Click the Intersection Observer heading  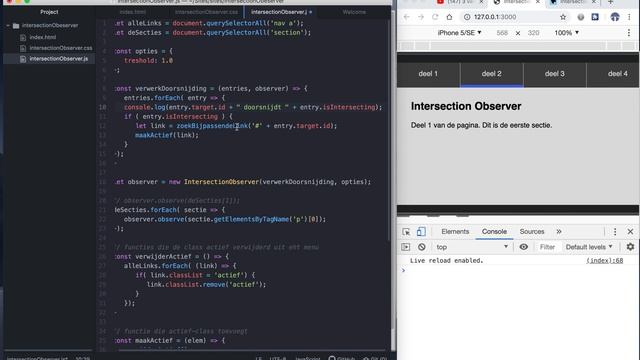[466, 106]
